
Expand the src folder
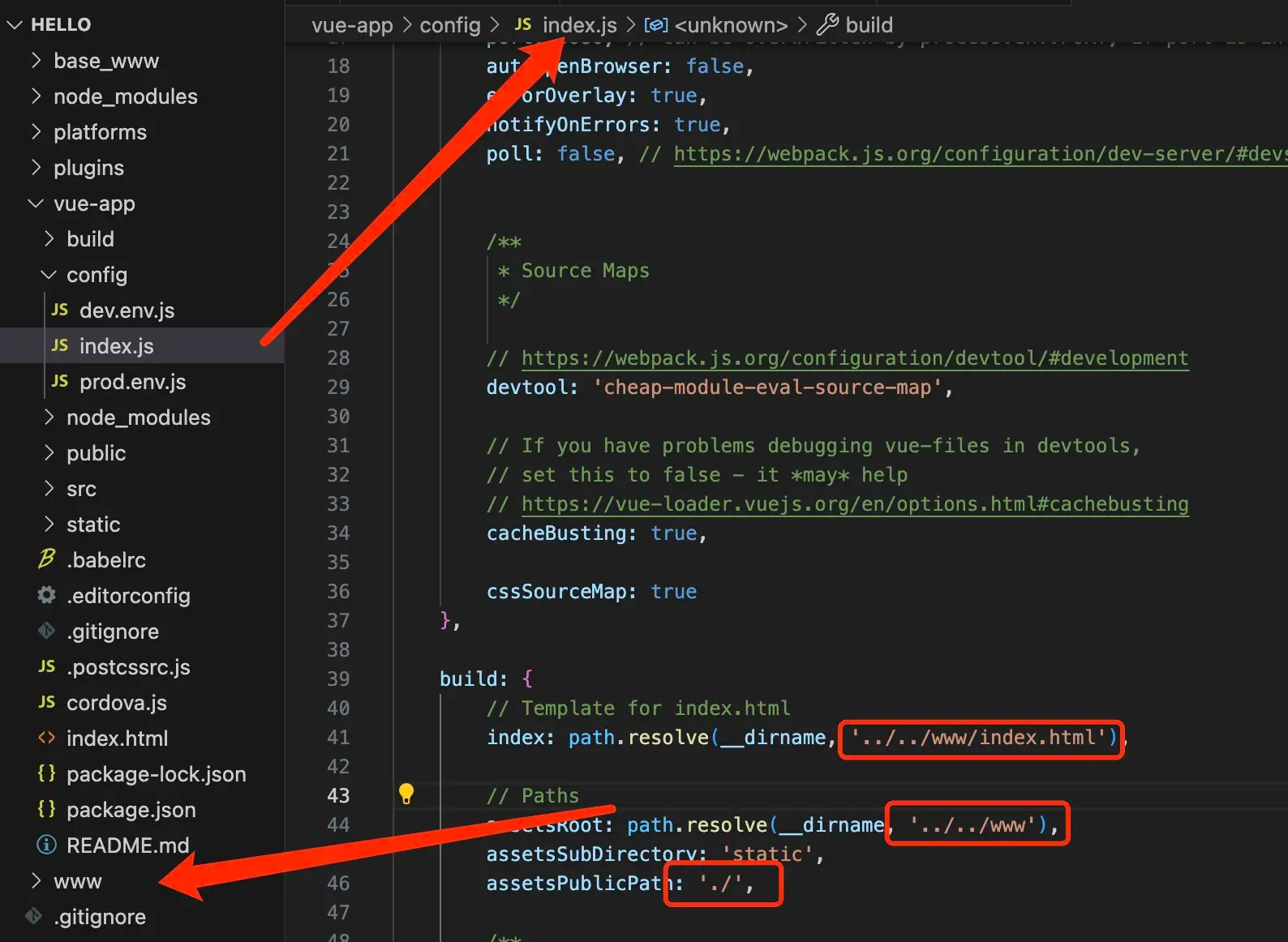coord(48,489)
